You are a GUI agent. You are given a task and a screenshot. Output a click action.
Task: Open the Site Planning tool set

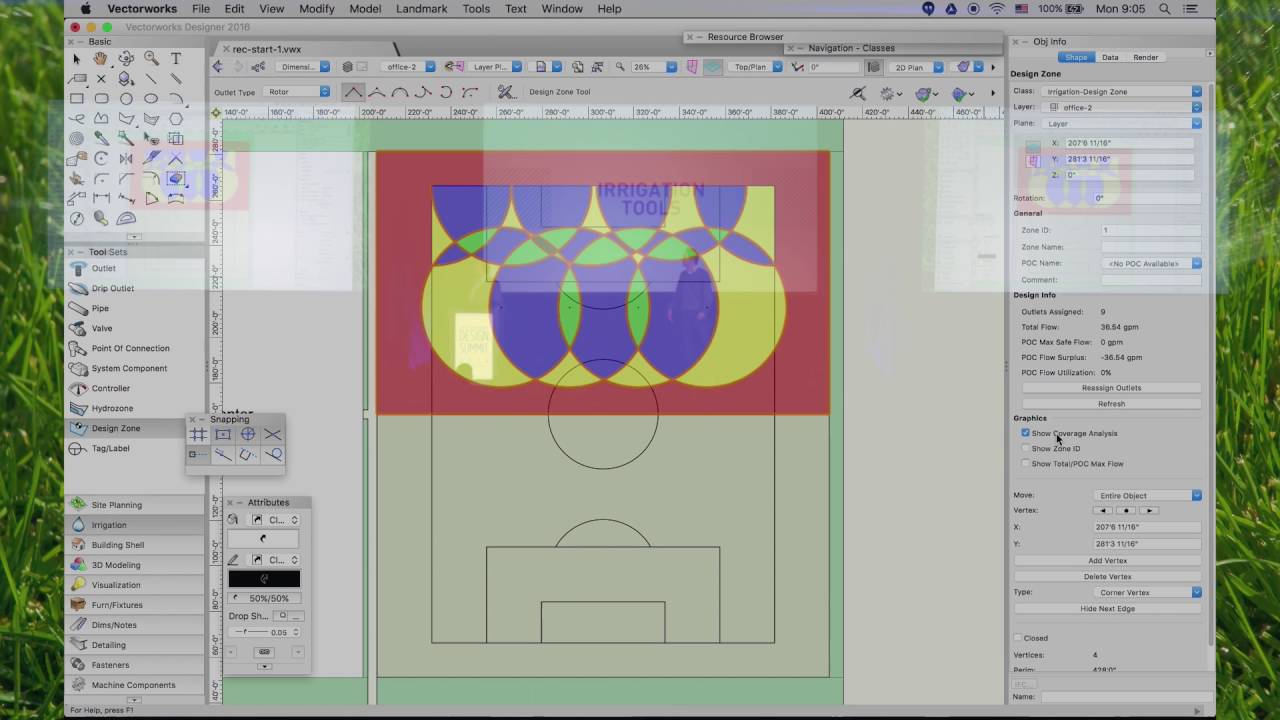coord(135,505)
